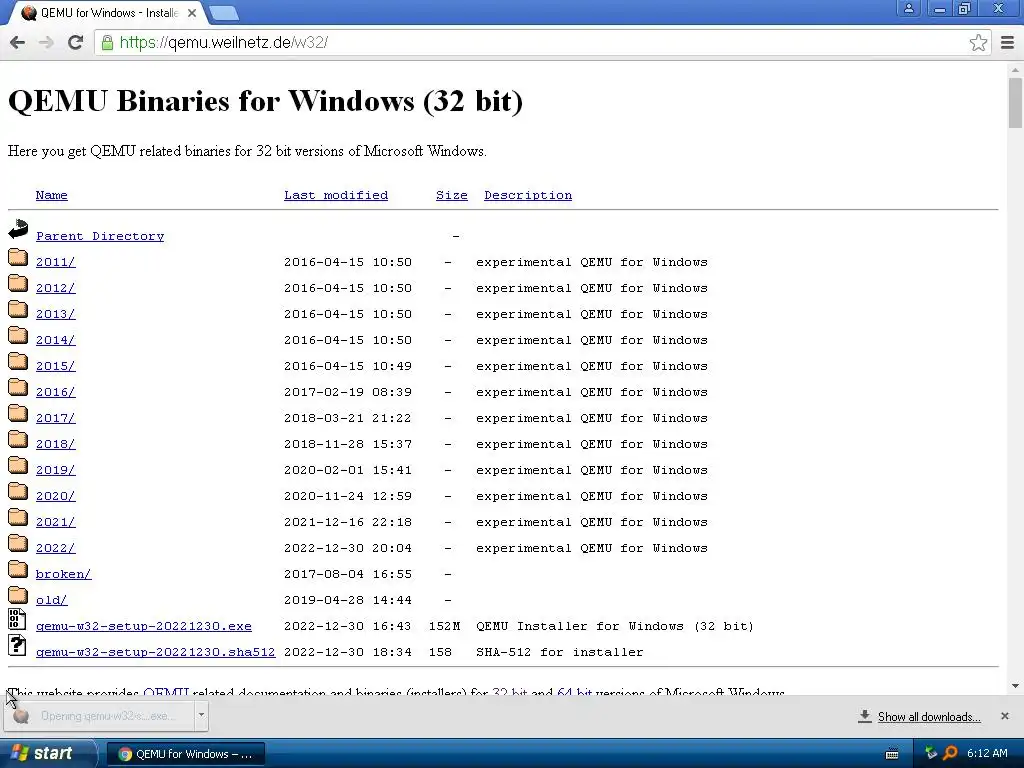Click the scrollbar up arrow

pyautogui.click(x=1015, y=69)
